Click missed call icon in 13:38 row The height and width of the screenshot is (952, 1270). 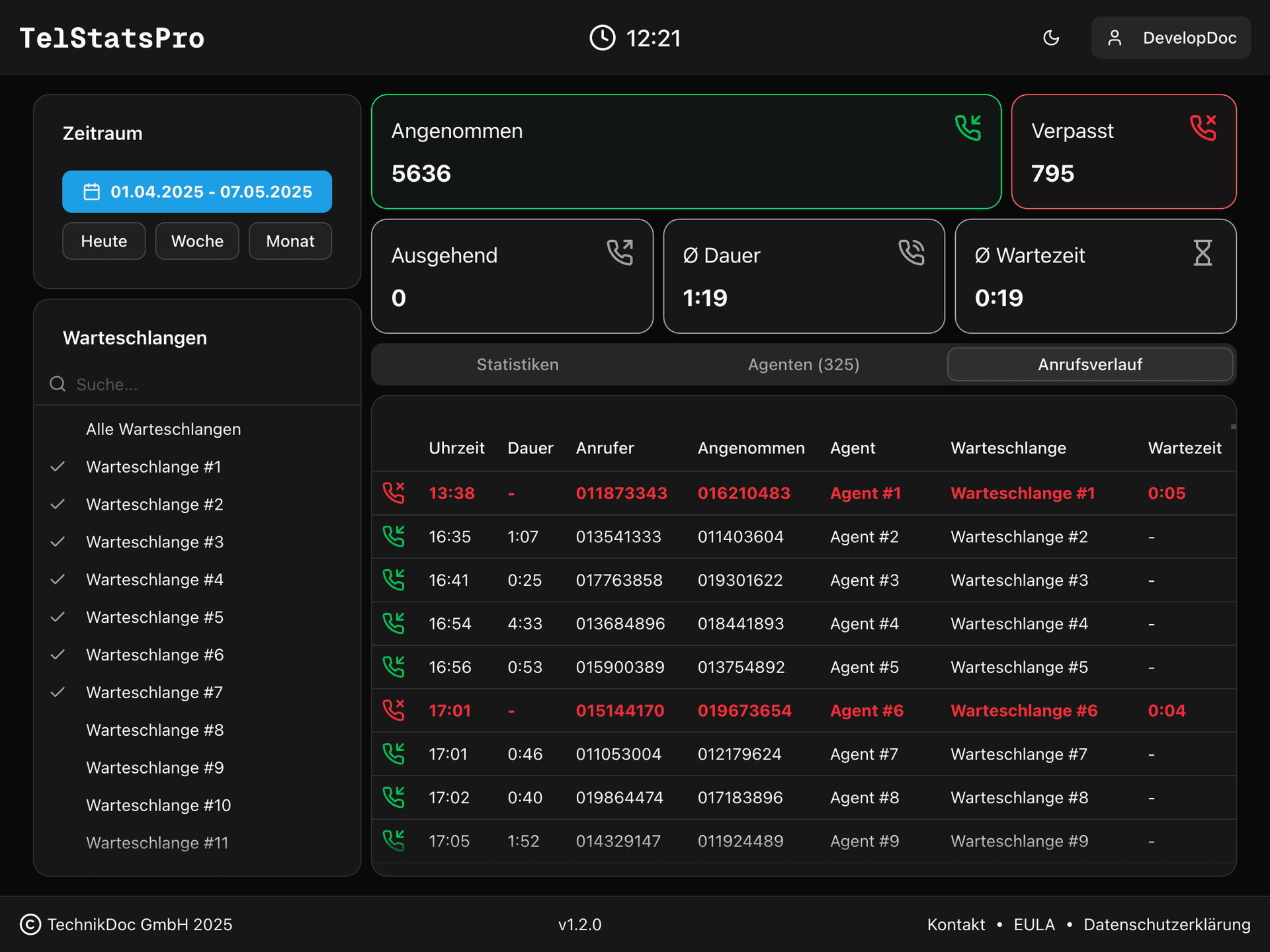(394, 493)
